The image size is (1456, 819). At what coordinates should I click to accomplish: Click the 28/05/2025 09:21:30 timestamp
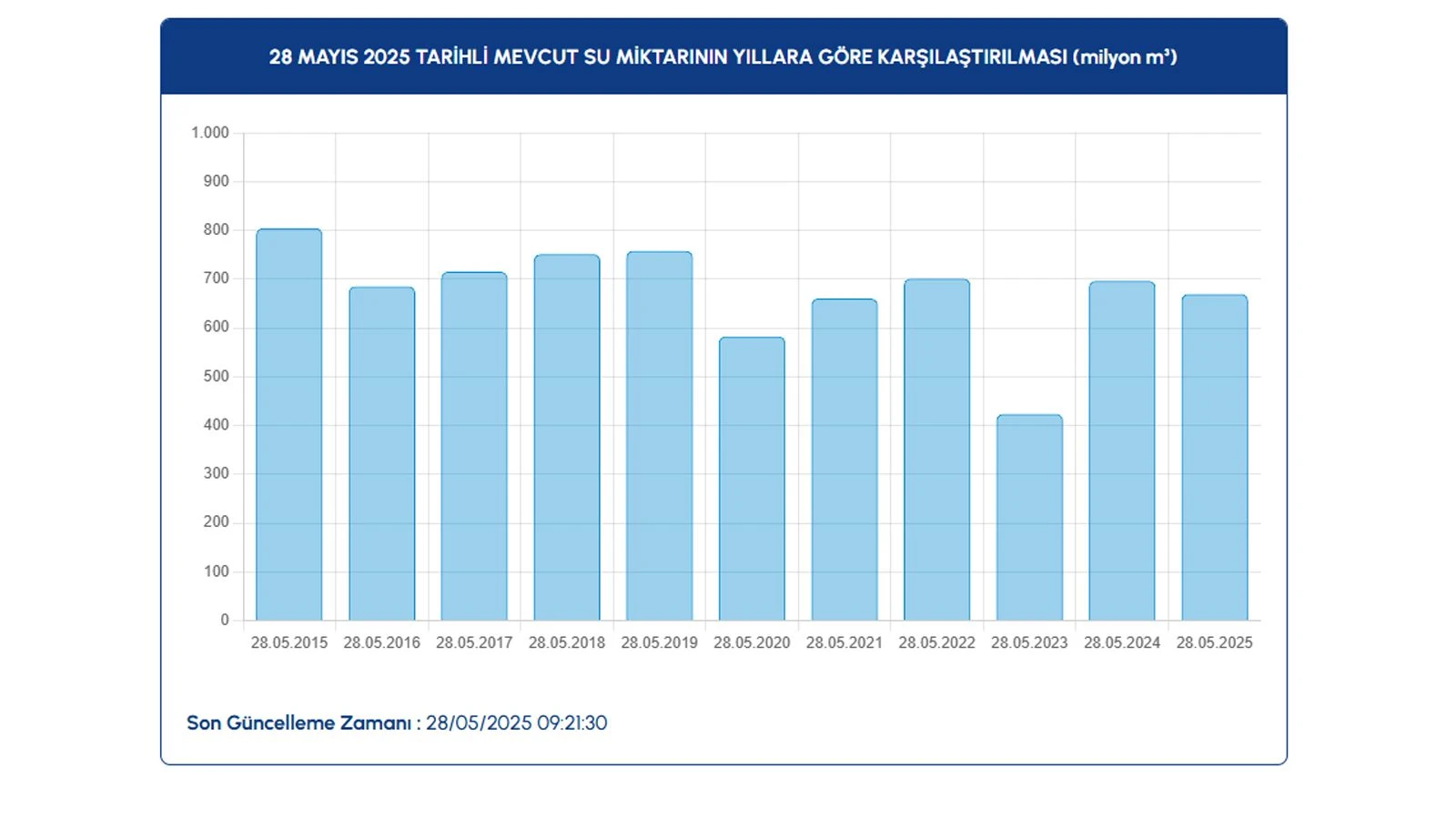click(x=516, y=723)
